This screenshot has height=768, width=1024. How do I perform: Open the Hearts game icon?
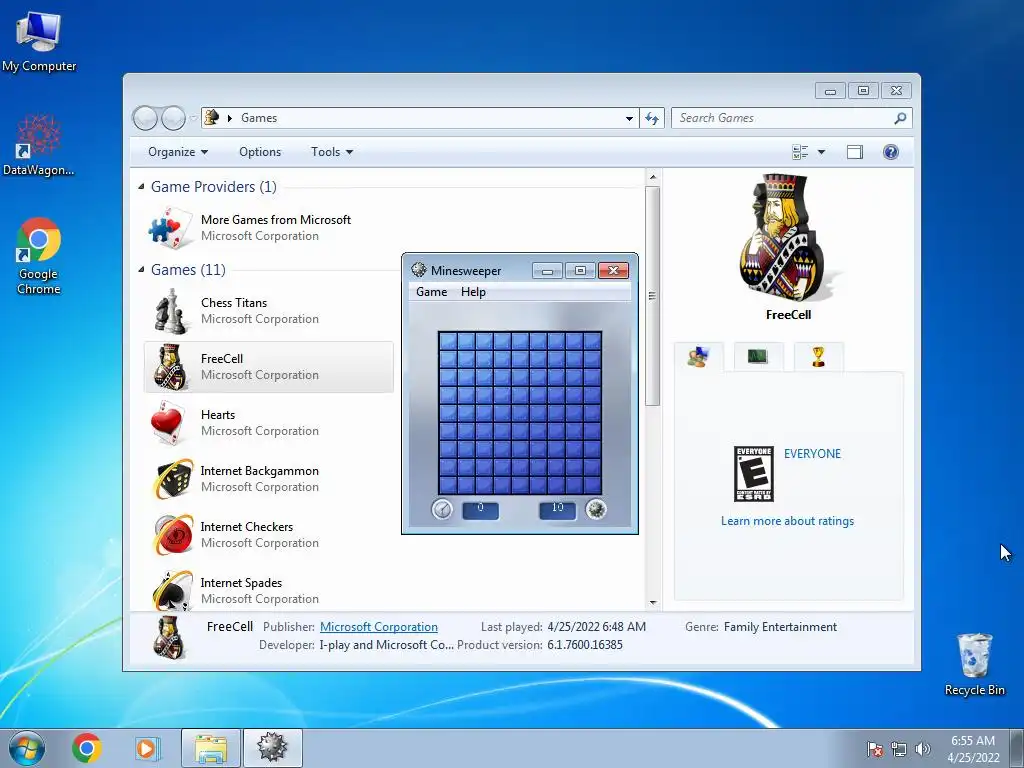pyautogui.click(x=168, y=423)
